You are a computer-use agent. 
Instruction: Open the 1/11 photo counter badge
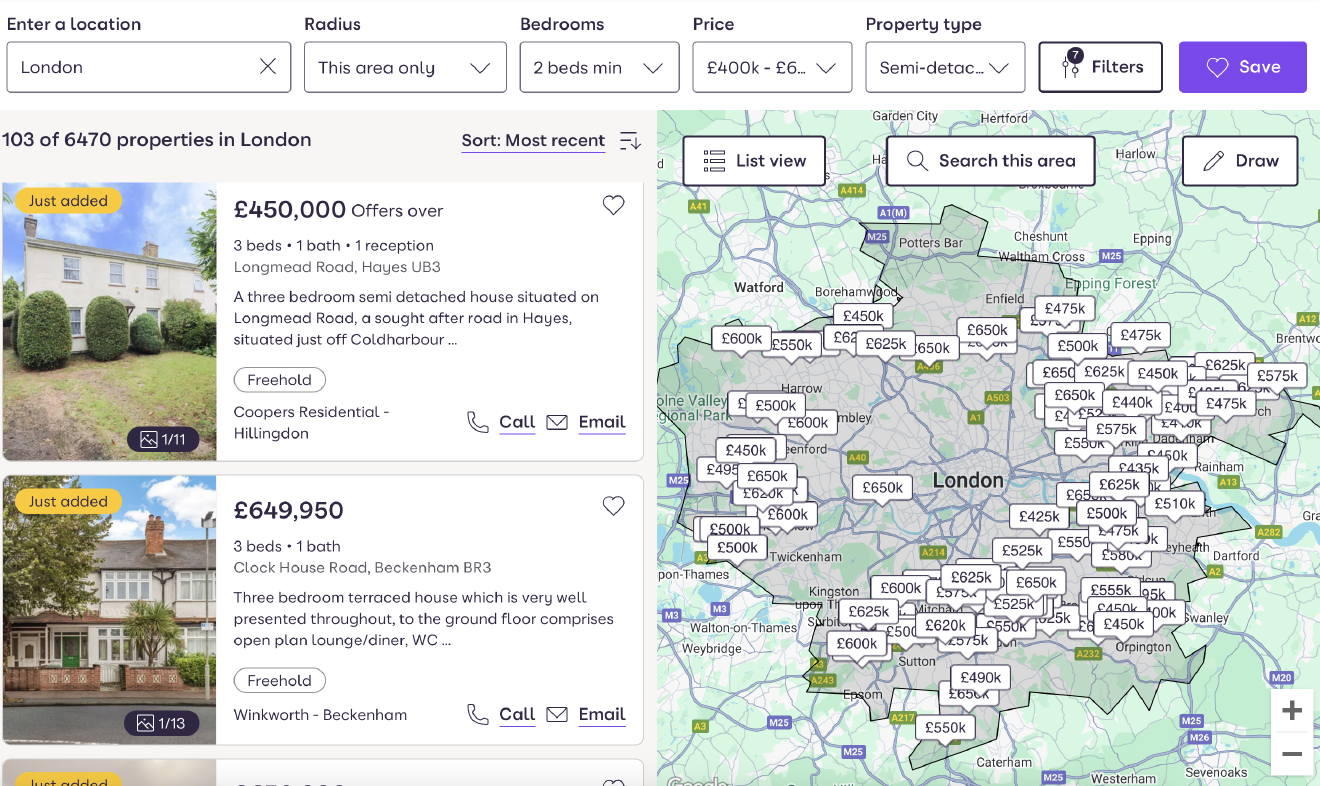point(163,439)
